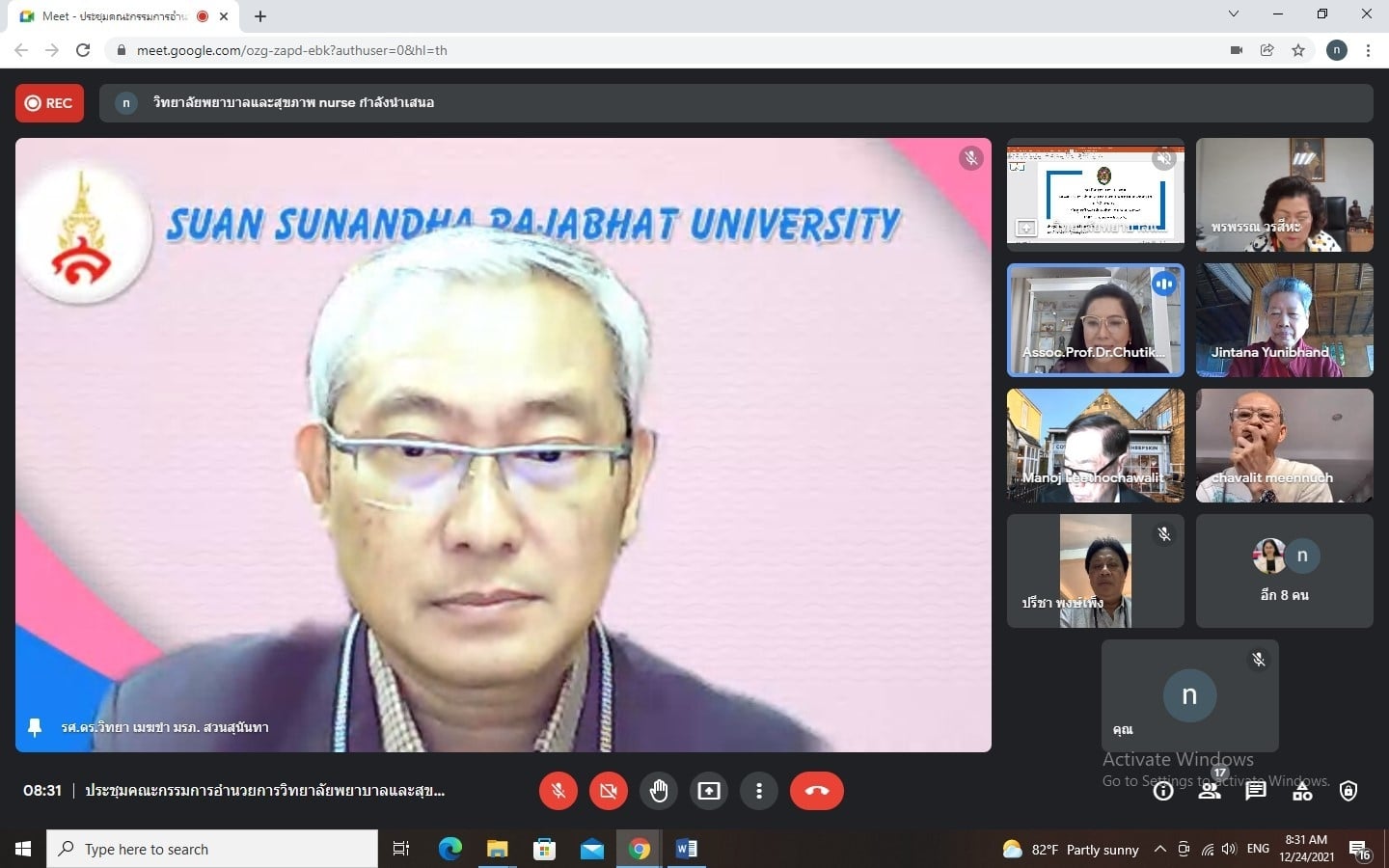
Task: Open Chrome's three-dot menu
Action: point(1368,50)
